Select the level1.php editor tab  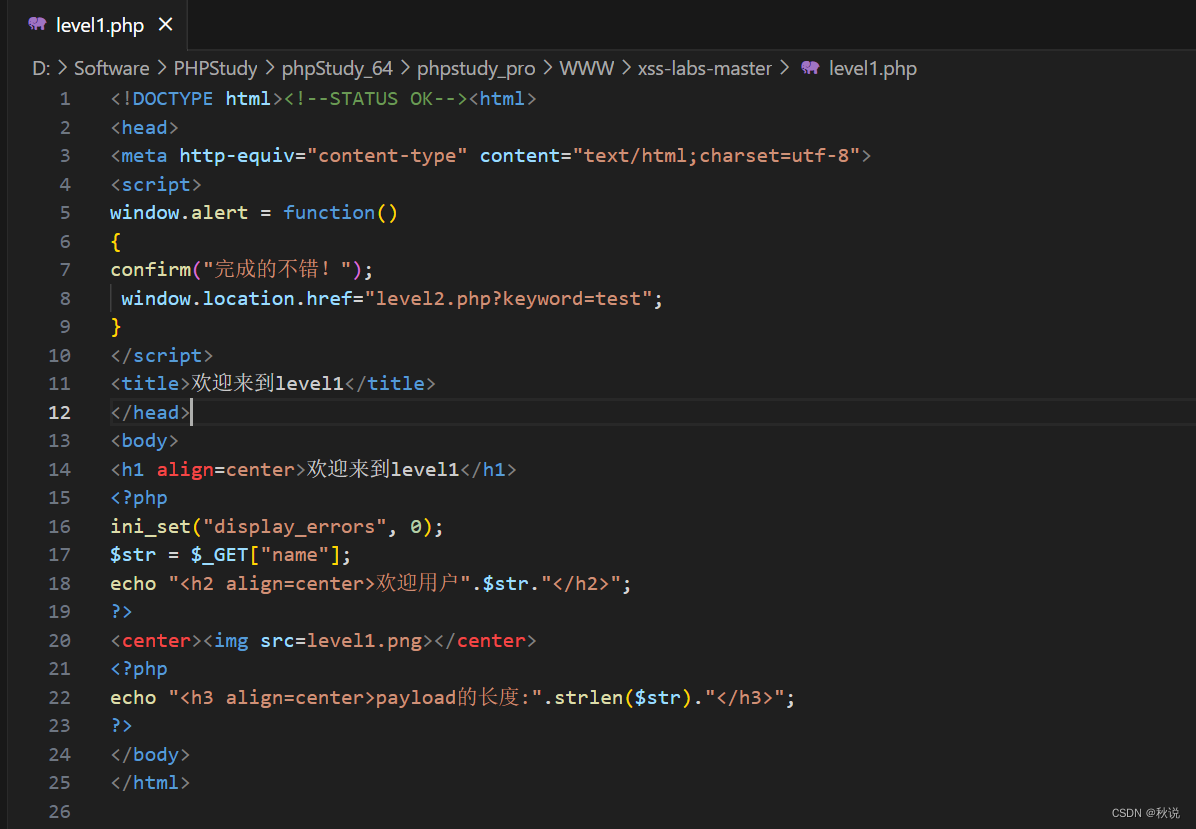click(x=98, y=25)
